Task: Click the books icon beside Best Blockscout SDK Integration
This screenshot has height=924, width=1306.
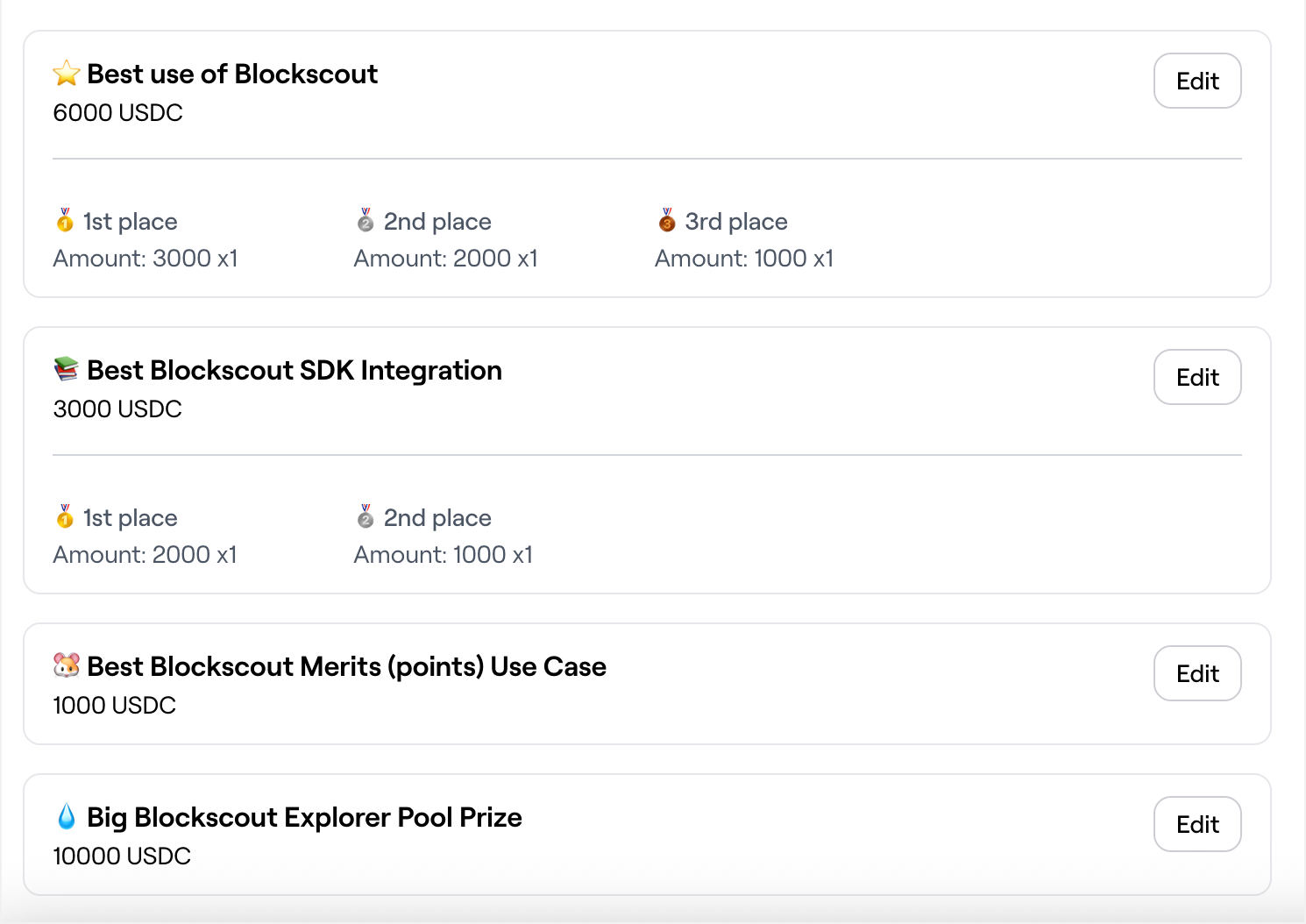Action: coord(67,370)
